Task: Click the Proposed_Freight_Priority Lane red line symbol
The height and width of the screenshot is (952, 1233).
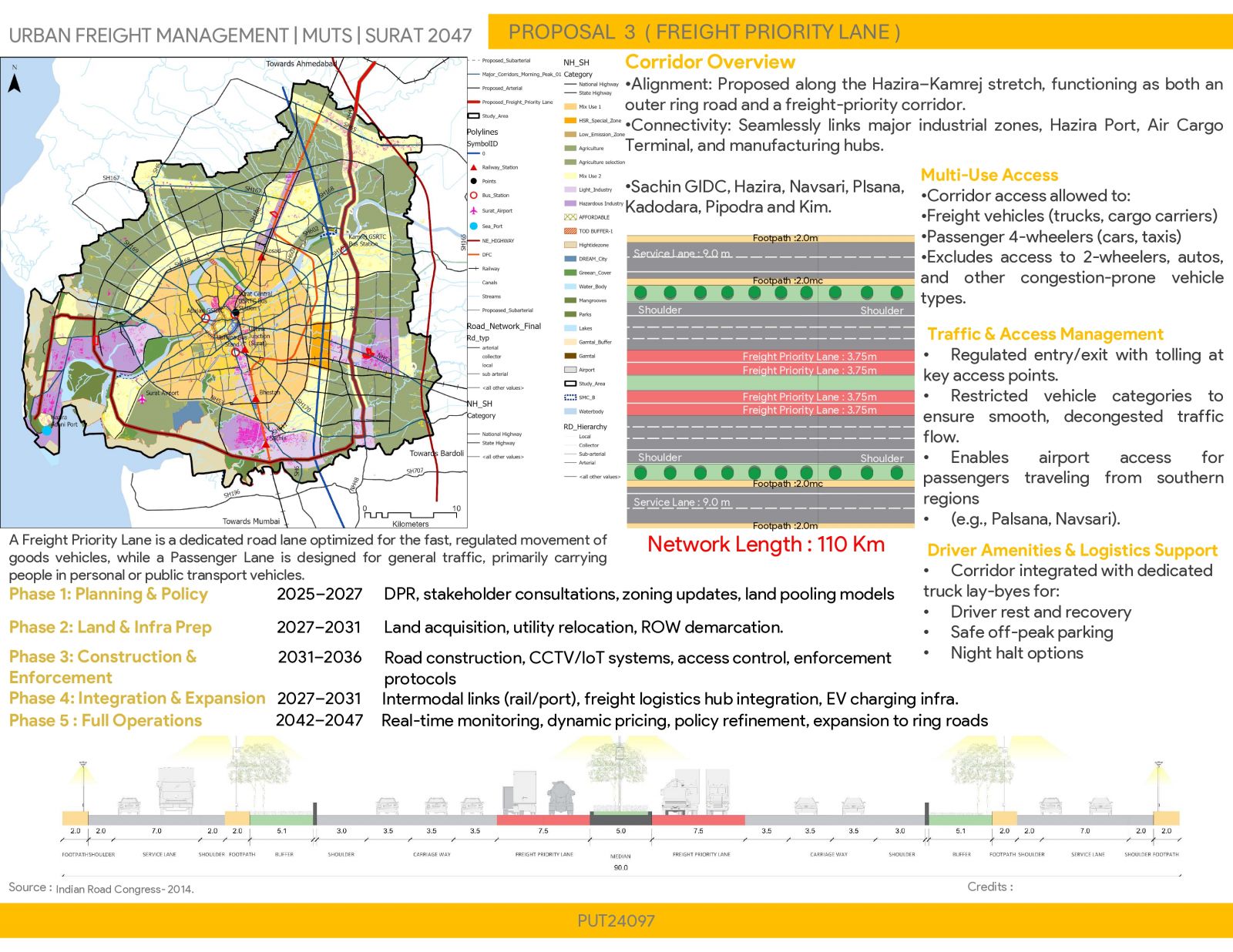Action: pyautogui.click(x=474, y=102)
